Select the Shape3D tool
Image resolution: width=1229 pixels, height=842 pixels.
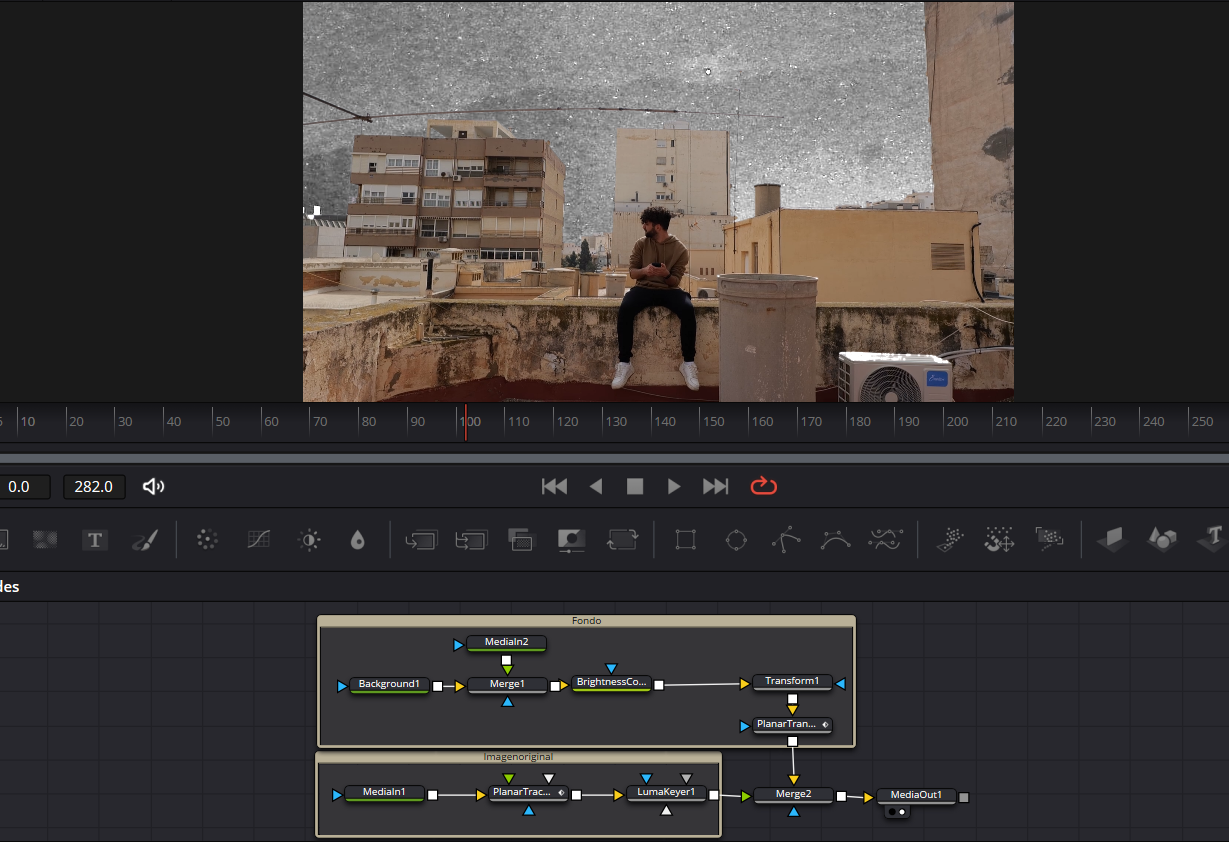click(x=1162, y=540)
